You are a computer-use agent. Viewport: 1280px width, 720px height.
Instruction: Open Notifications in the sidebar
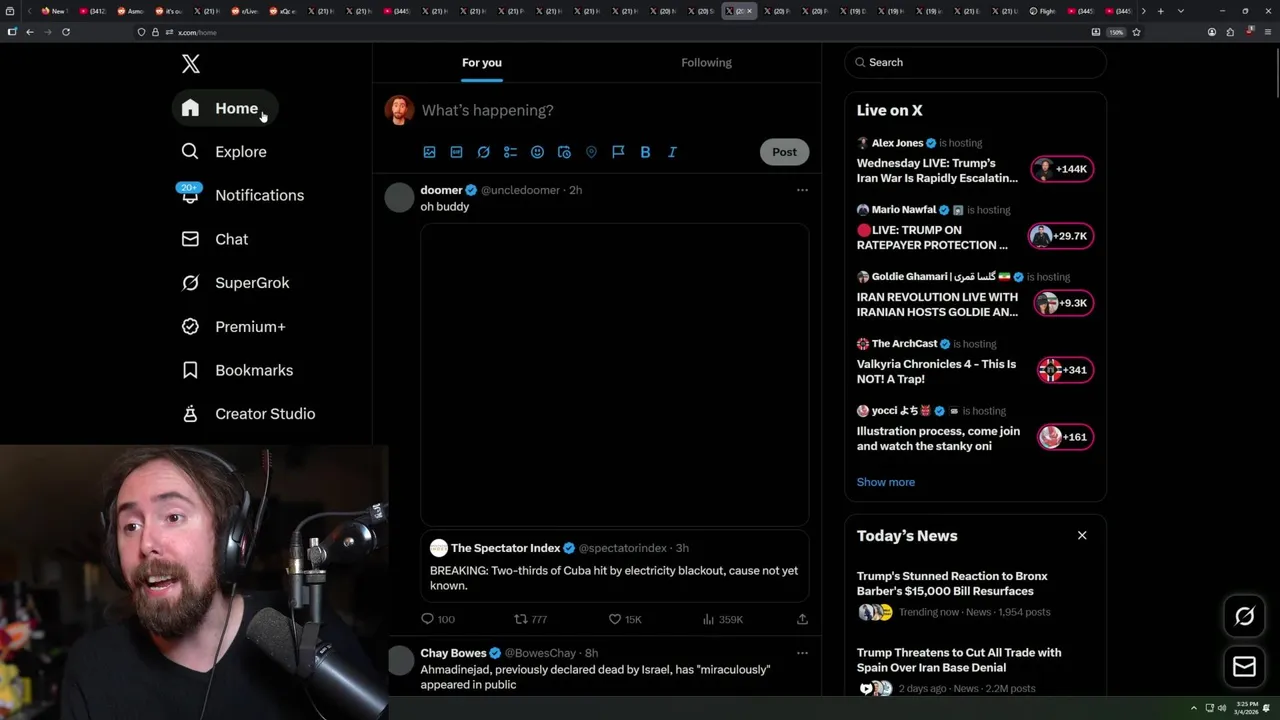click(x=242, y=195)
